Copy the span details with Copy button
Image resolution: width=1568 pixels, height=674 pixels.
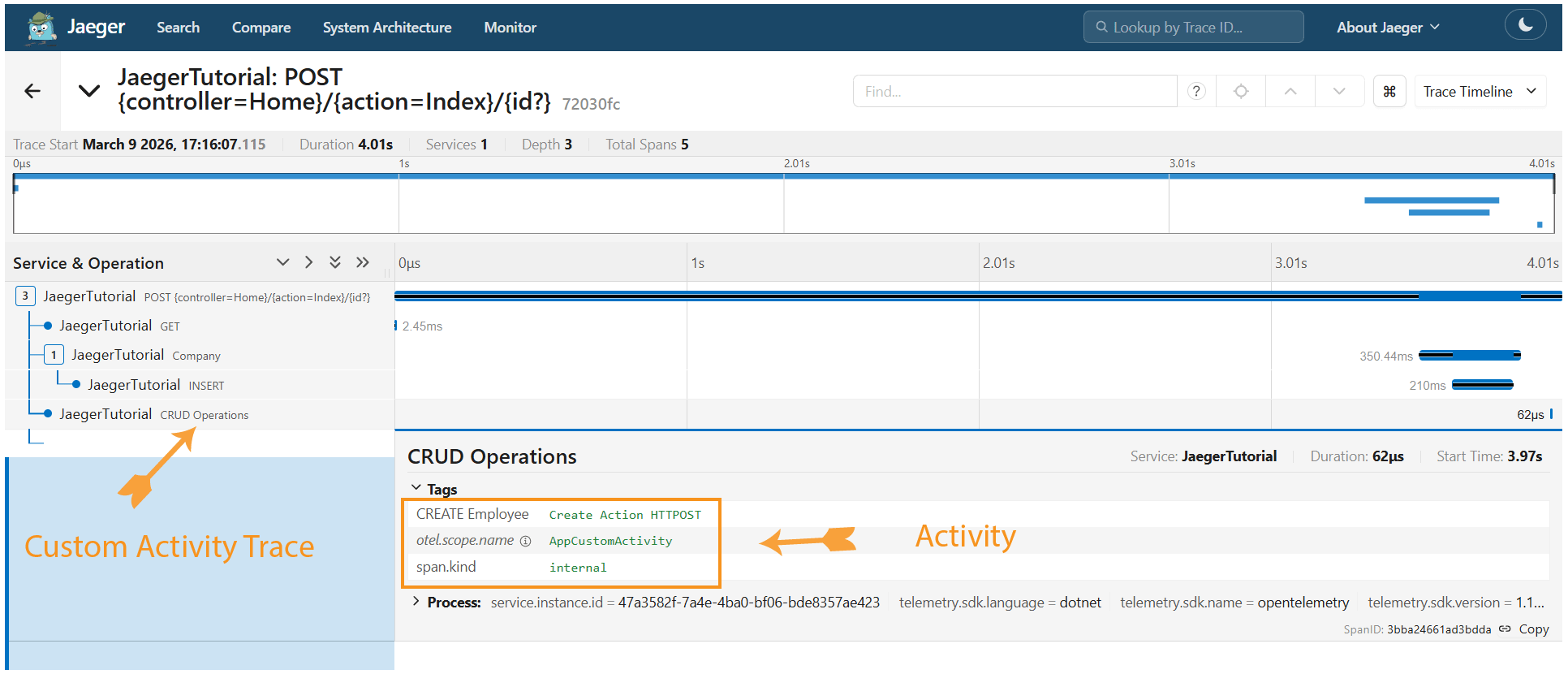point(1533,629)
